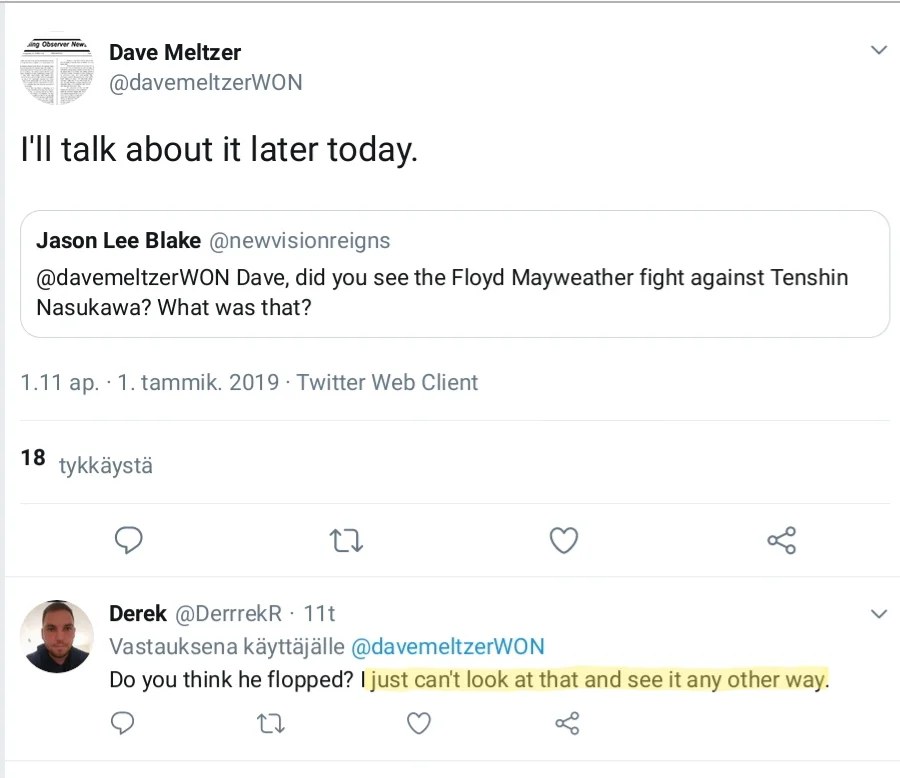Share Derek's reply tweet
This screenshot has width=900, height=778.
point(567,722)
